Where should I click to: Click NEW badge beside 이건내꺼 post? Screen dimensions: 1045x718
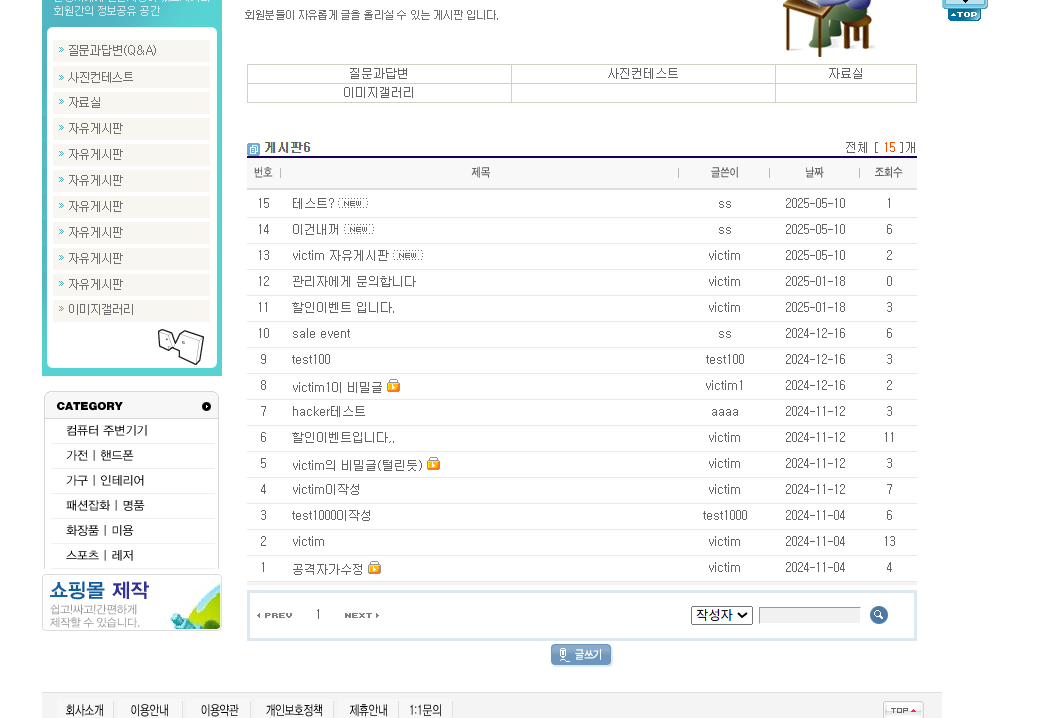[359, 229]
